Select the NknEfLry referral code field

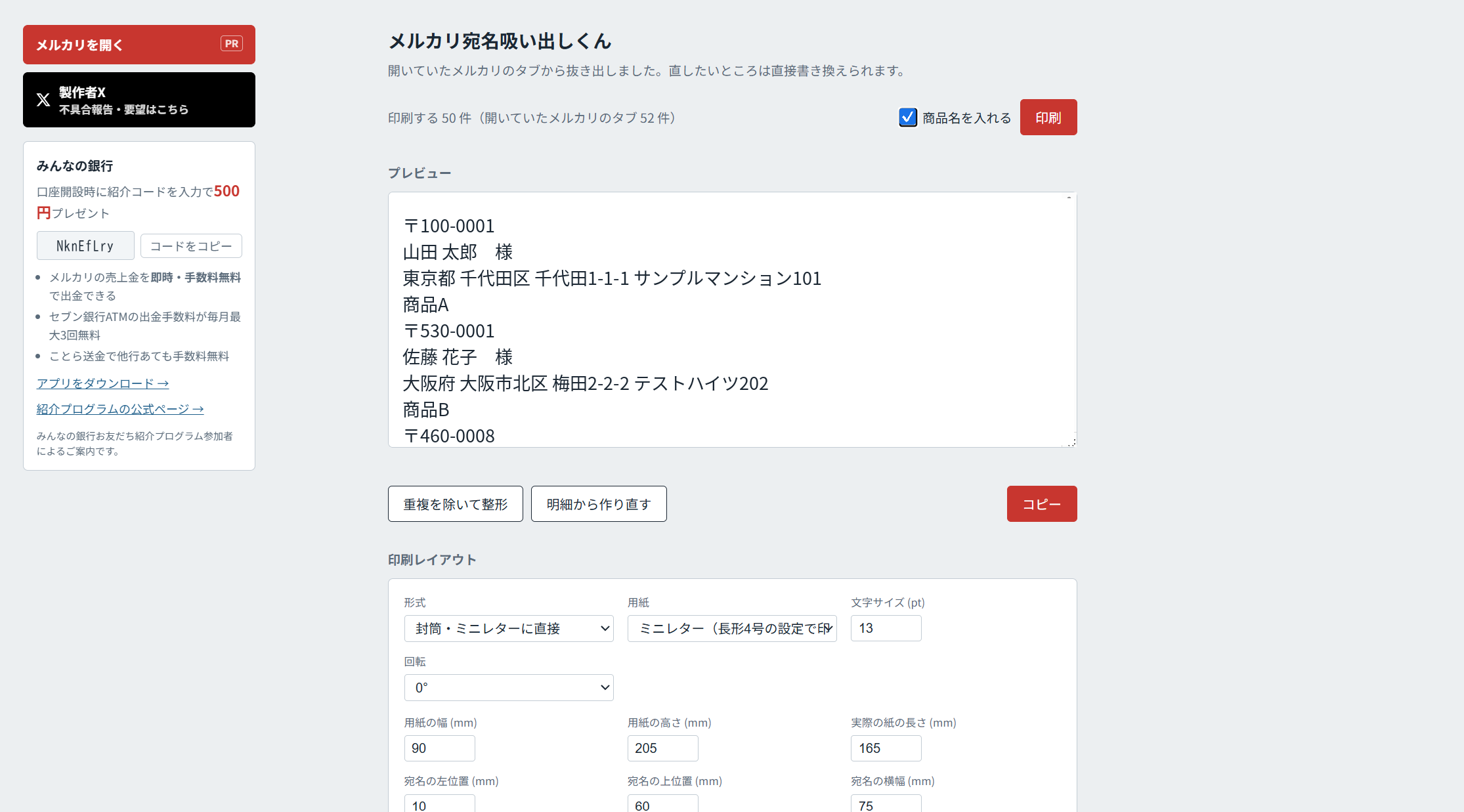pyautogui.click(x=85, y=246)
